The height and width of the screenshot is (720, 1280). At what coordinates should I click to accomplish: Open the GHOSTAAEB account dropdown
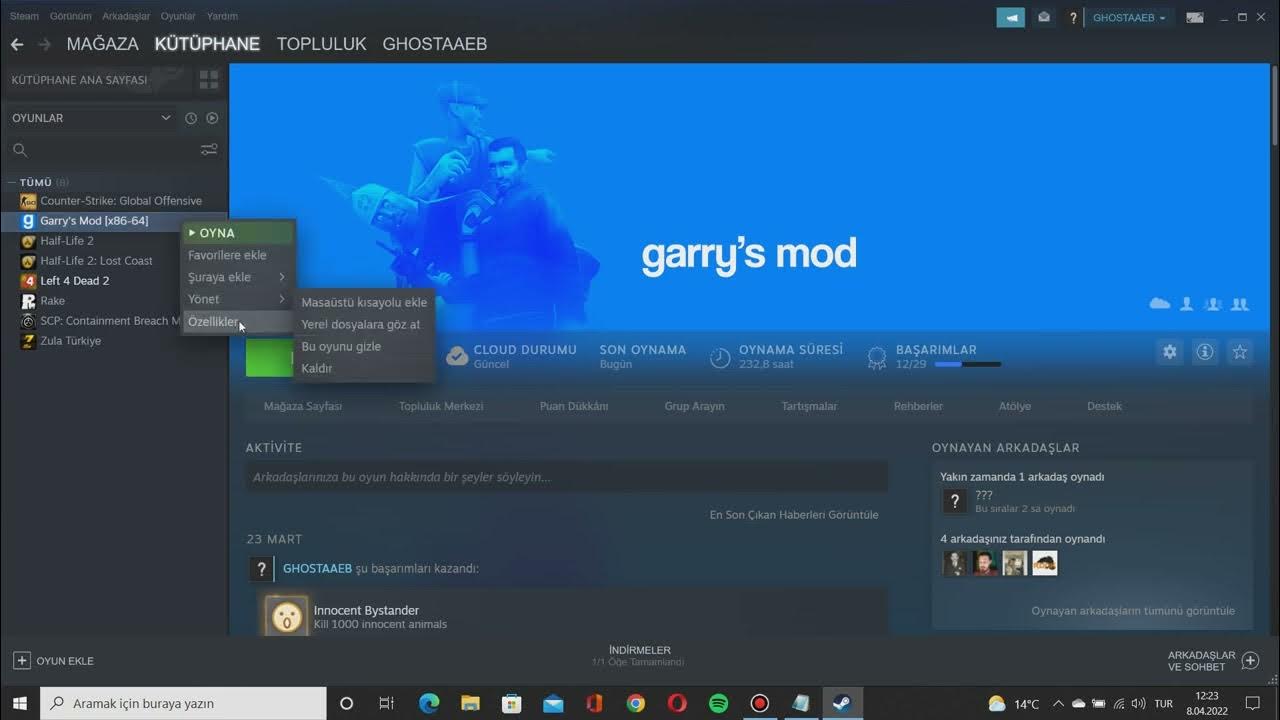1129,18
